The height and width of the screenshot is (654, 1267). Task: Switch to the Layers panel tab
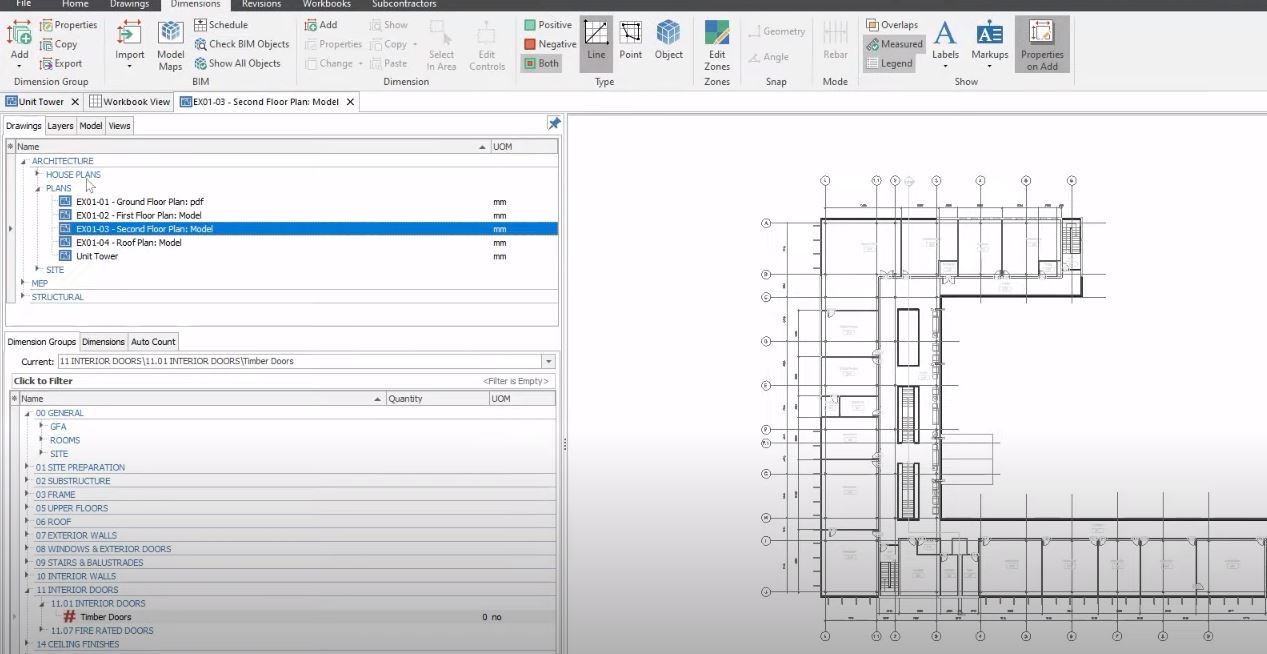click(60, 126)
